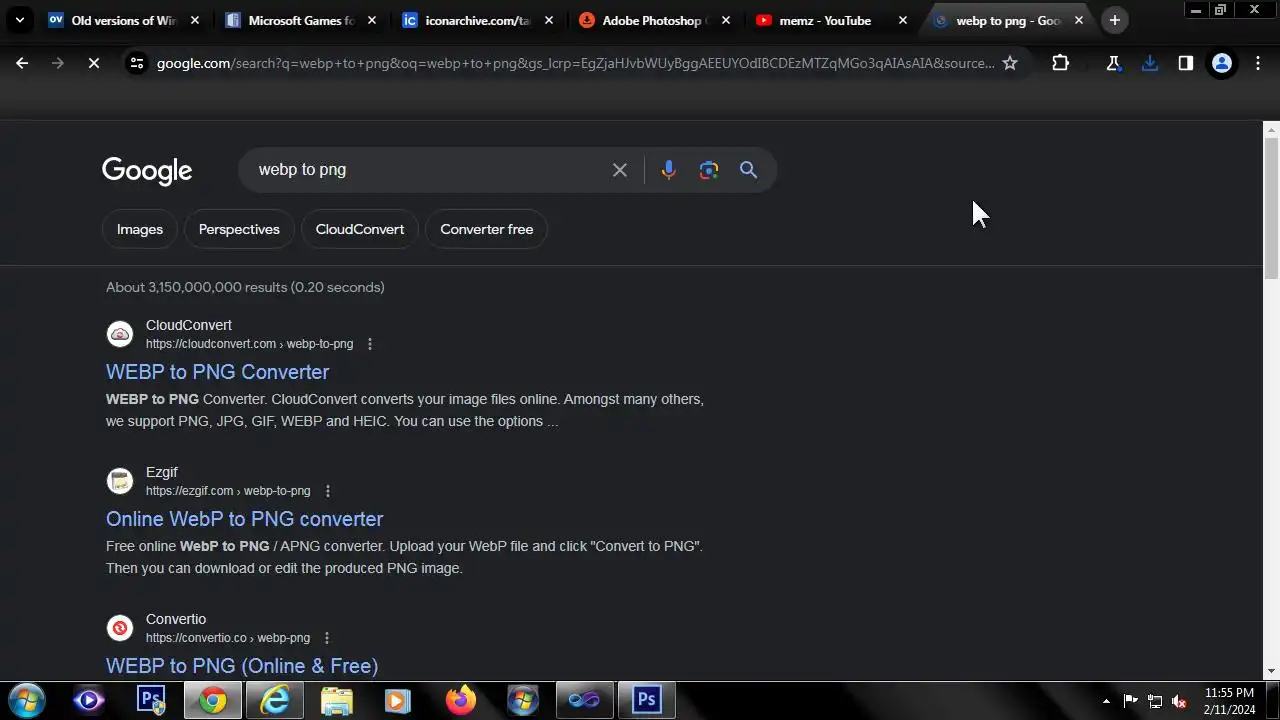This screenshot has height=720, width=1280.
Task: Clear the search box text
Action: (620, 170)
